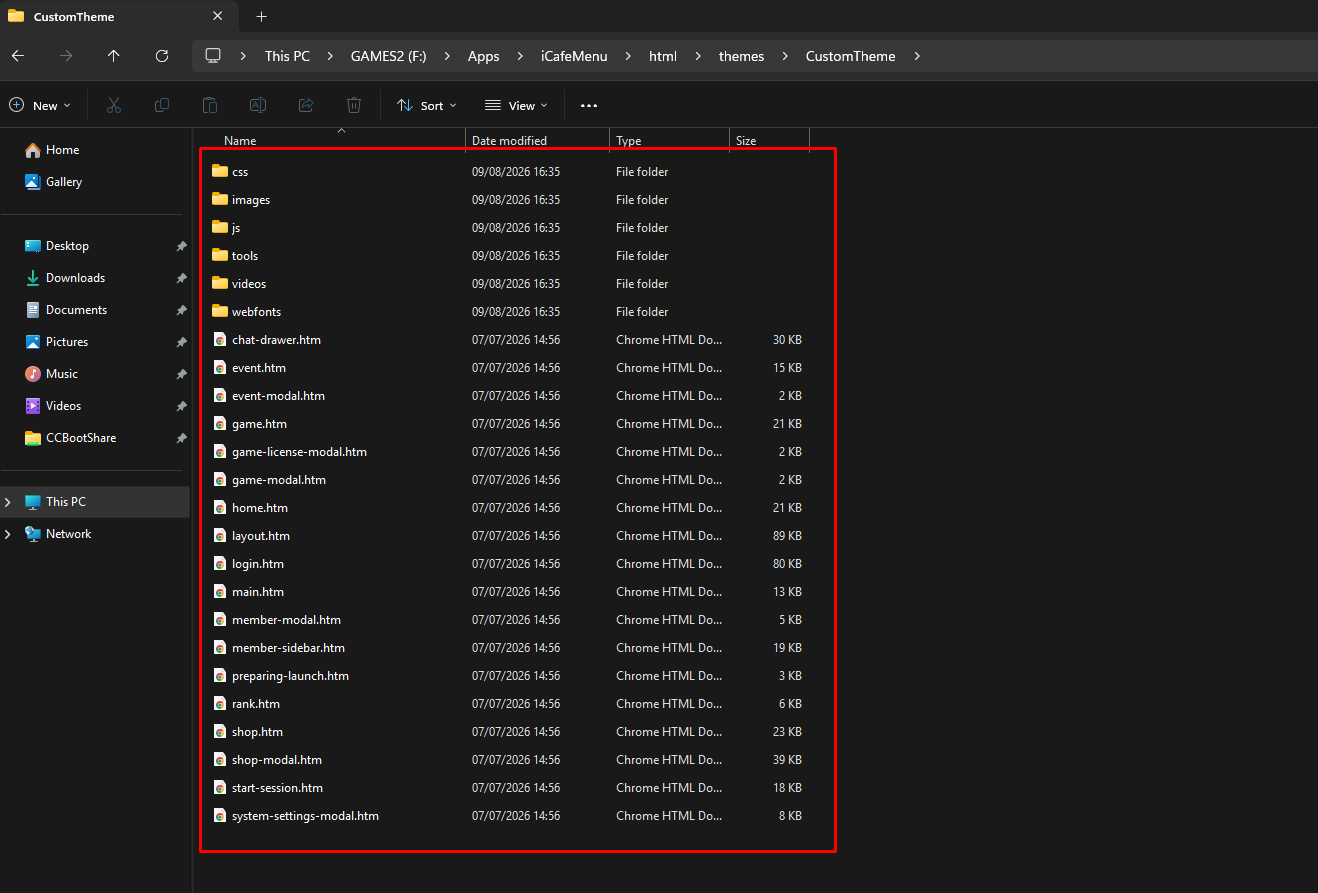The height and width of the screenshot is (893, 1318).
Task: Go back with the left arrow button
Action: click(x=17, y=56)
